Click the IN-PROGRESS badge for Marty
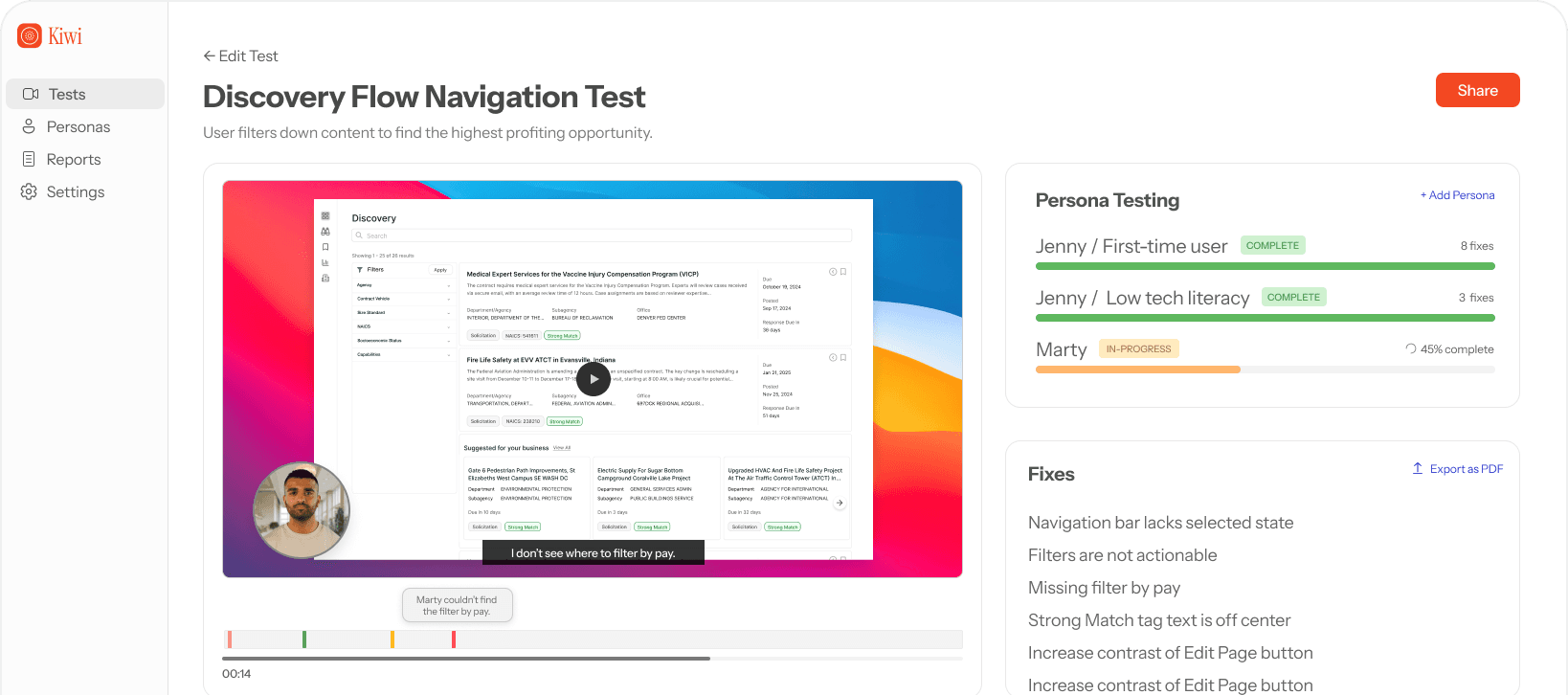Viewport: 1568px width, 695px height. coord(1139,348)
